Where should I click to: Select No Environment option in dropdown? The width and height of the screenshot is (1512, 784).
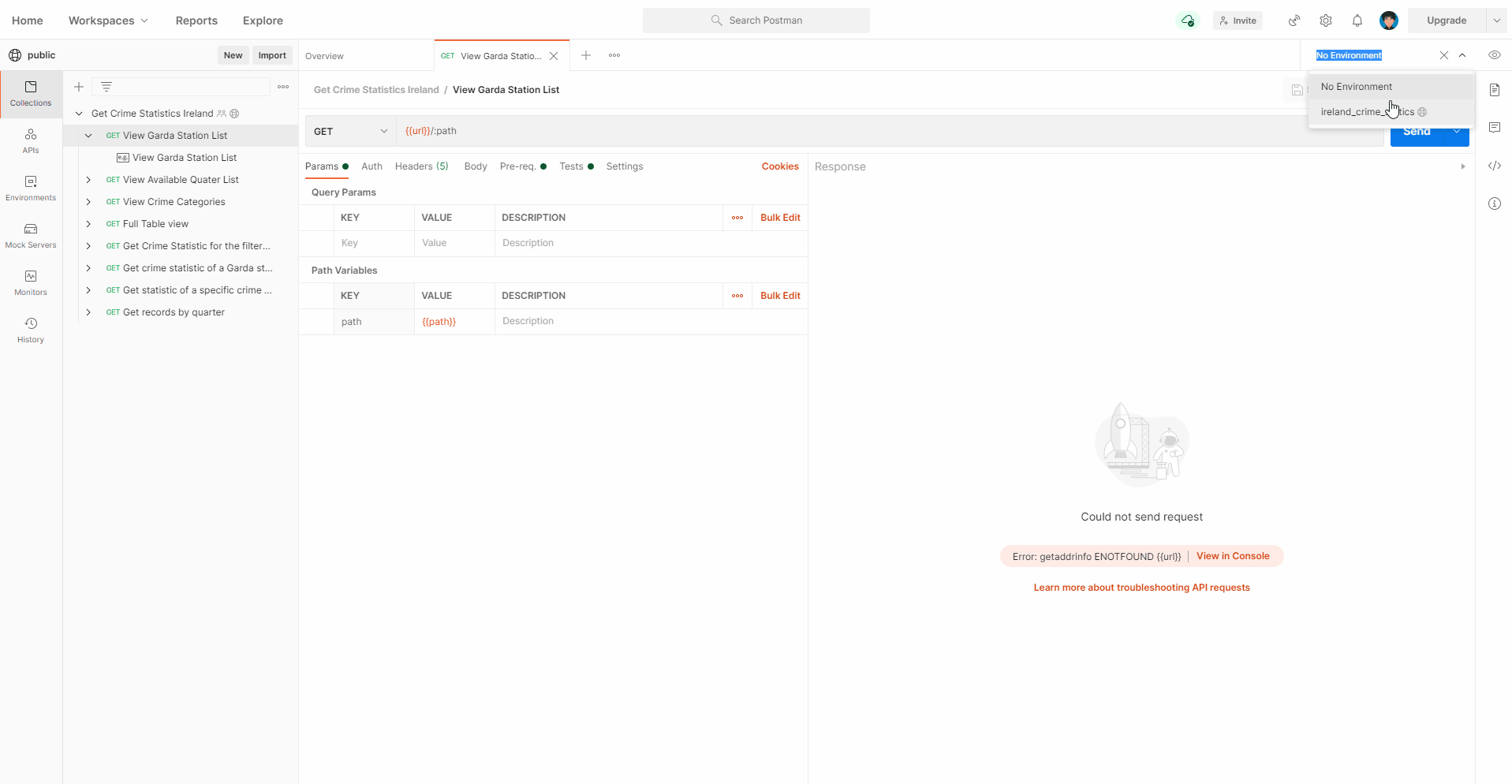pyautogui.click(x=1391, y=87)
